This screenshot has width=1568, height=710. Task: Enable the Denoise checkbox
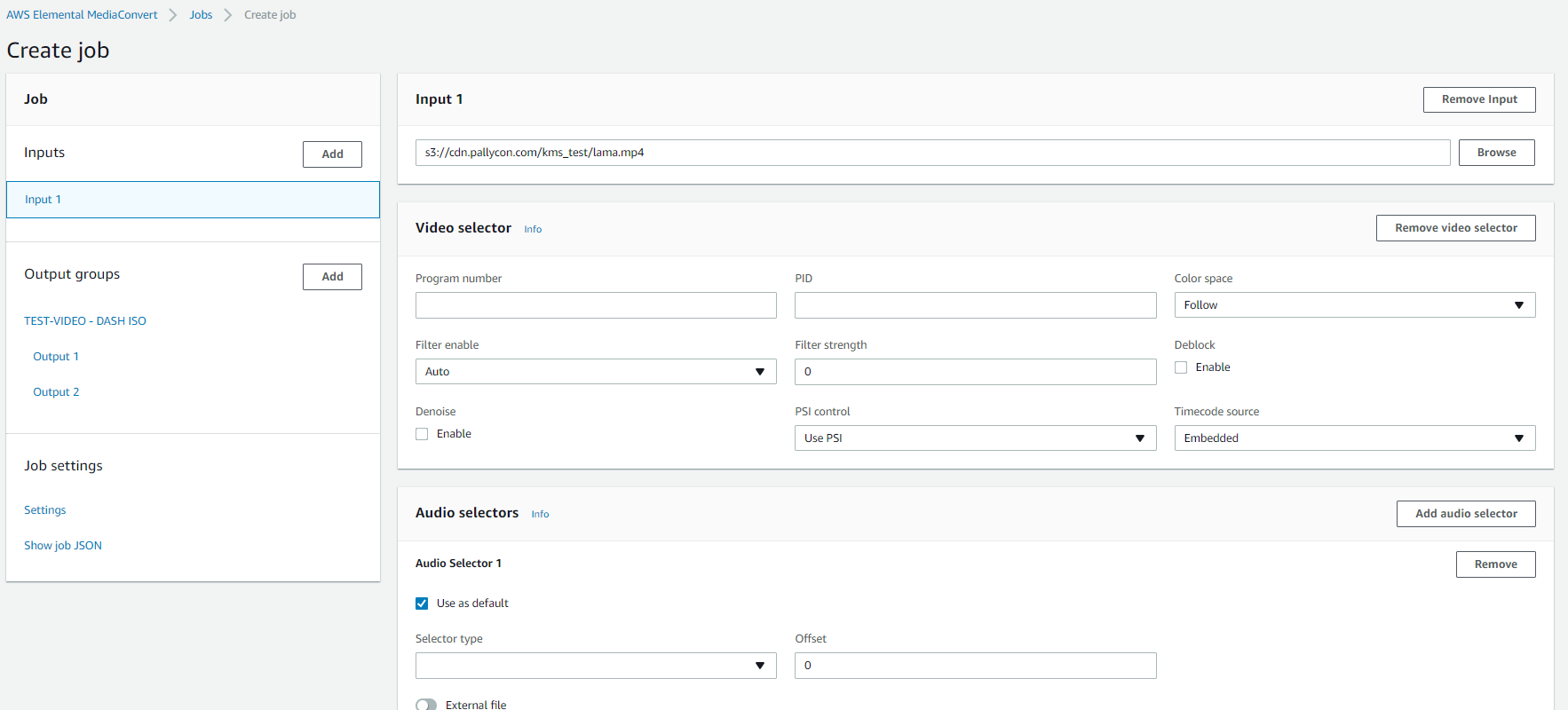[x=422, y=434]
